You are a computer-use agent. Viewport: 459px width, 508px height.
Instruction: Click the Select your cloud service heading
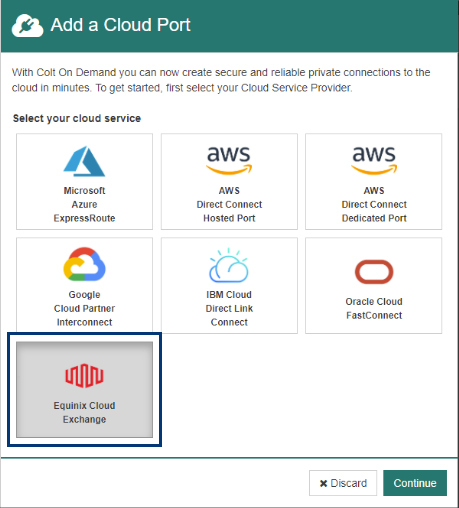point(77,118)
